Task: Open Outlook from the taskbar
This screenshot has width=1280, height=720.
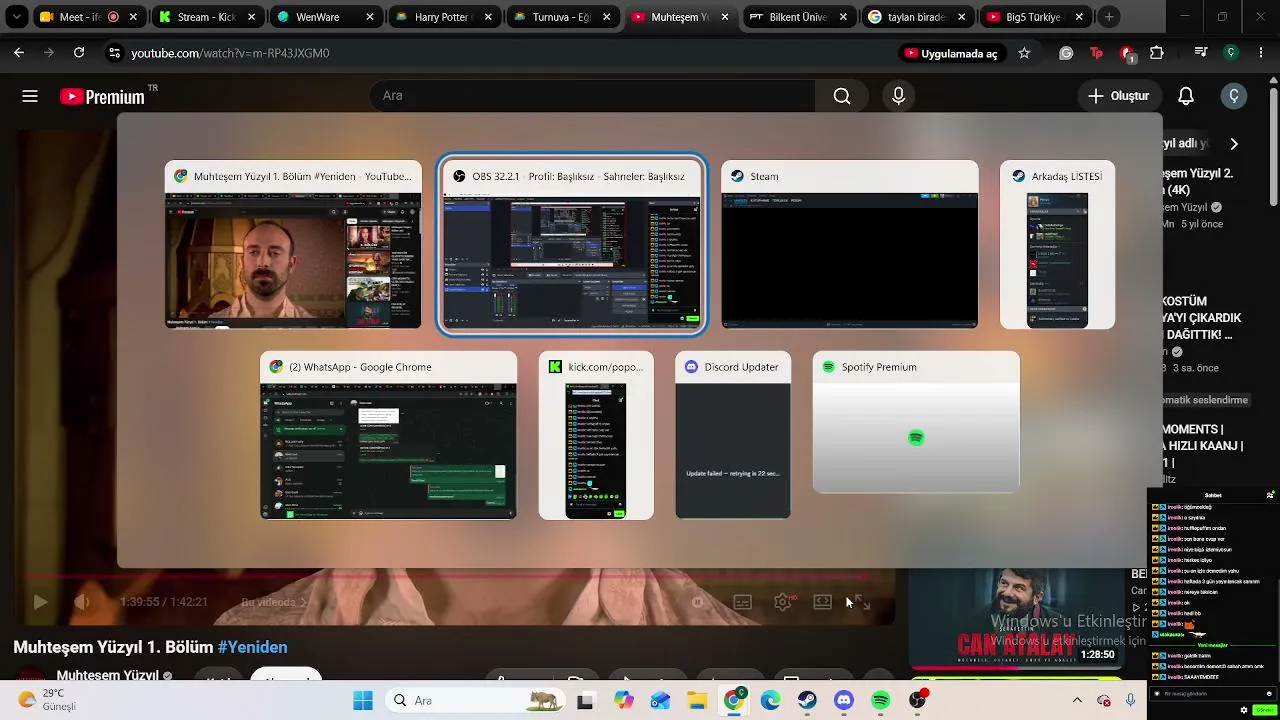Action: (x=660, y=701)
